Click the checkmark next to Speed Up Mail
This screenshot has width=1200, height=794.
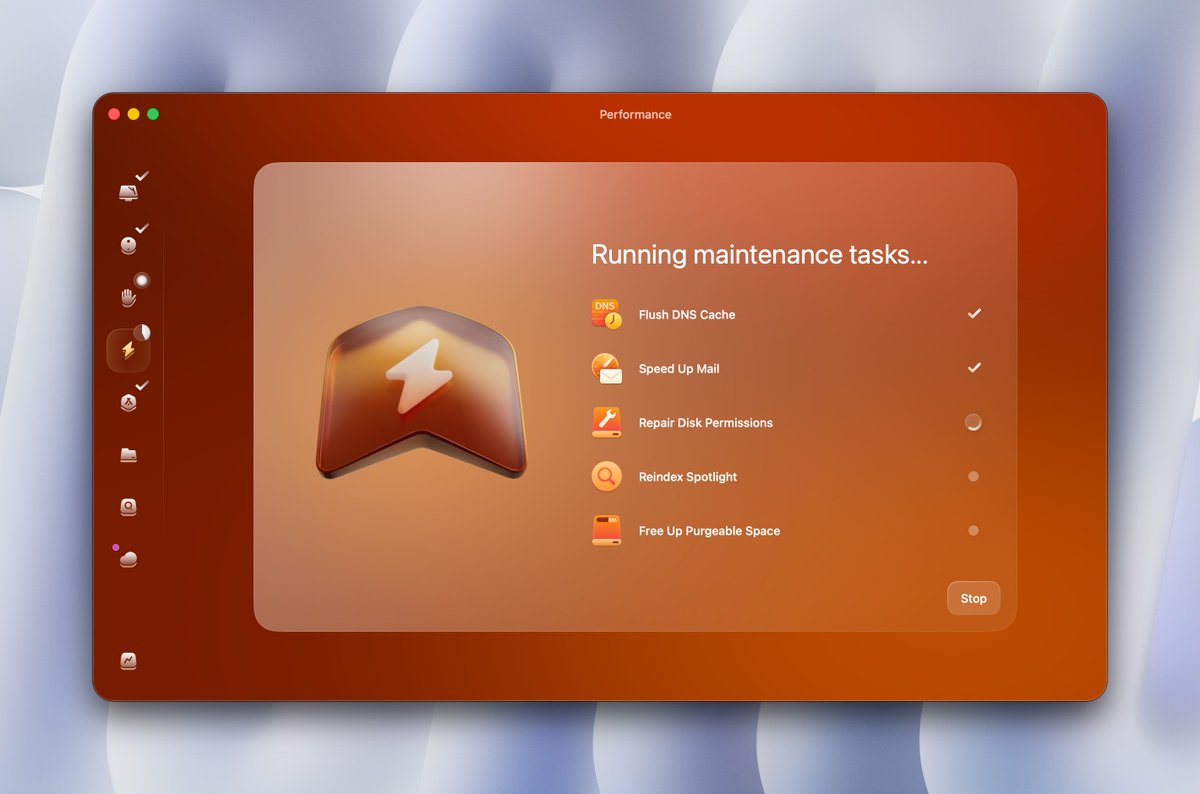click(x=974, y=368)
